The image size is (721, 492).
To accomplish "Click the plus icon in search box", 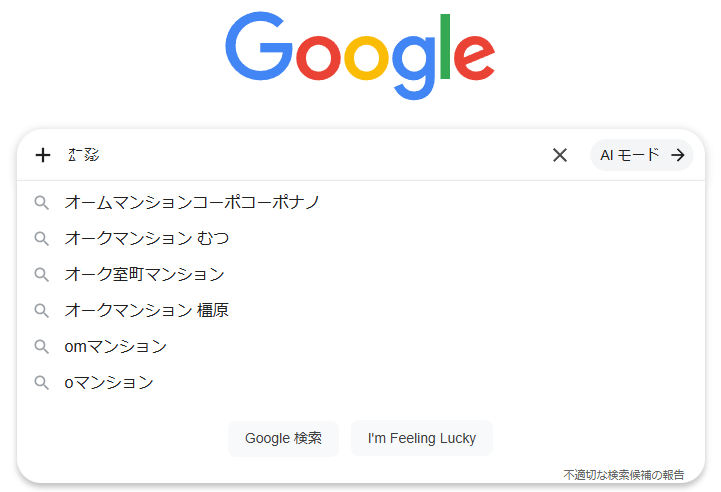I will tap(43, 155).
